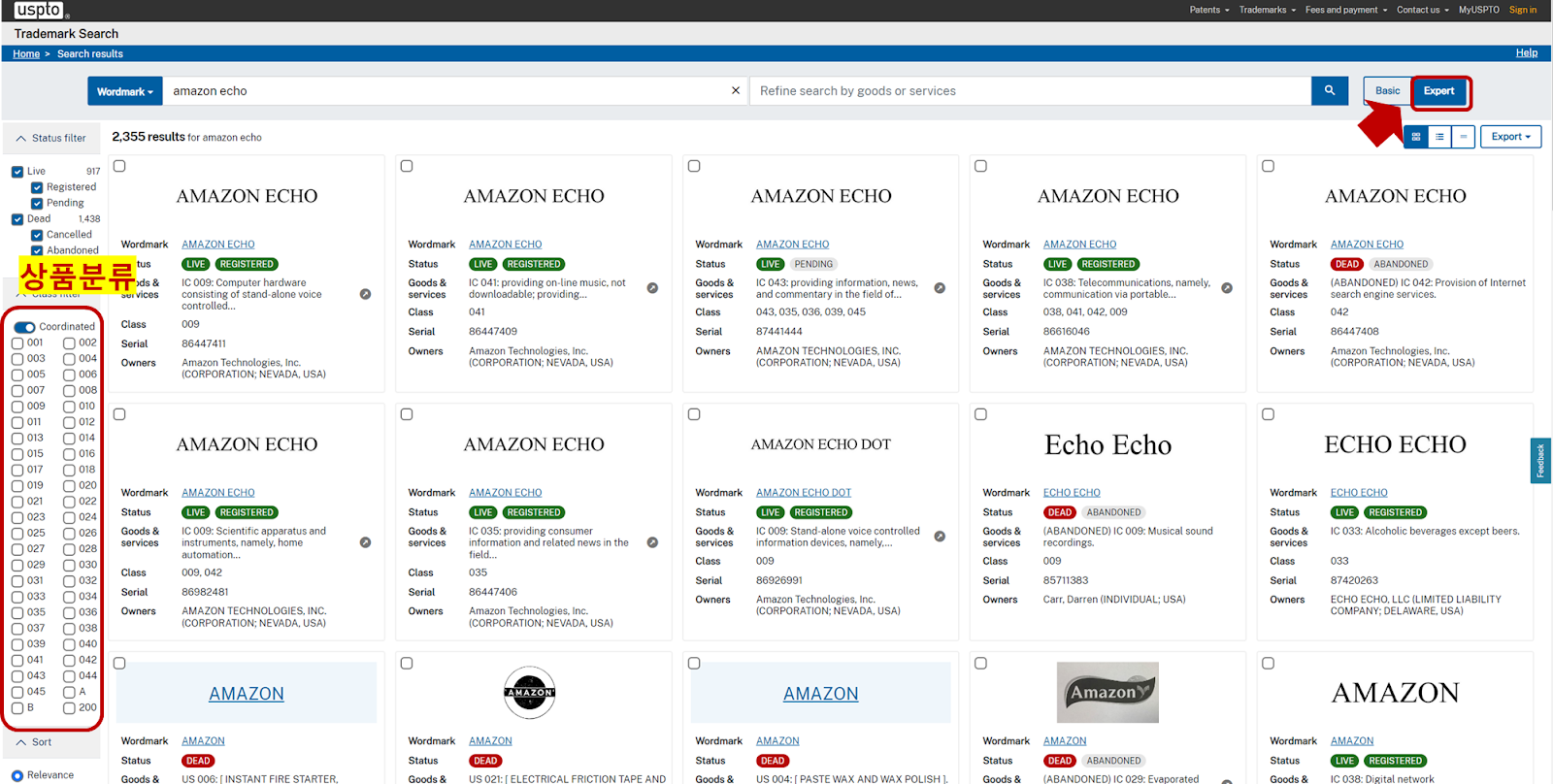
Task: Uncheck the Registered status filter
Action: point(37,187)
